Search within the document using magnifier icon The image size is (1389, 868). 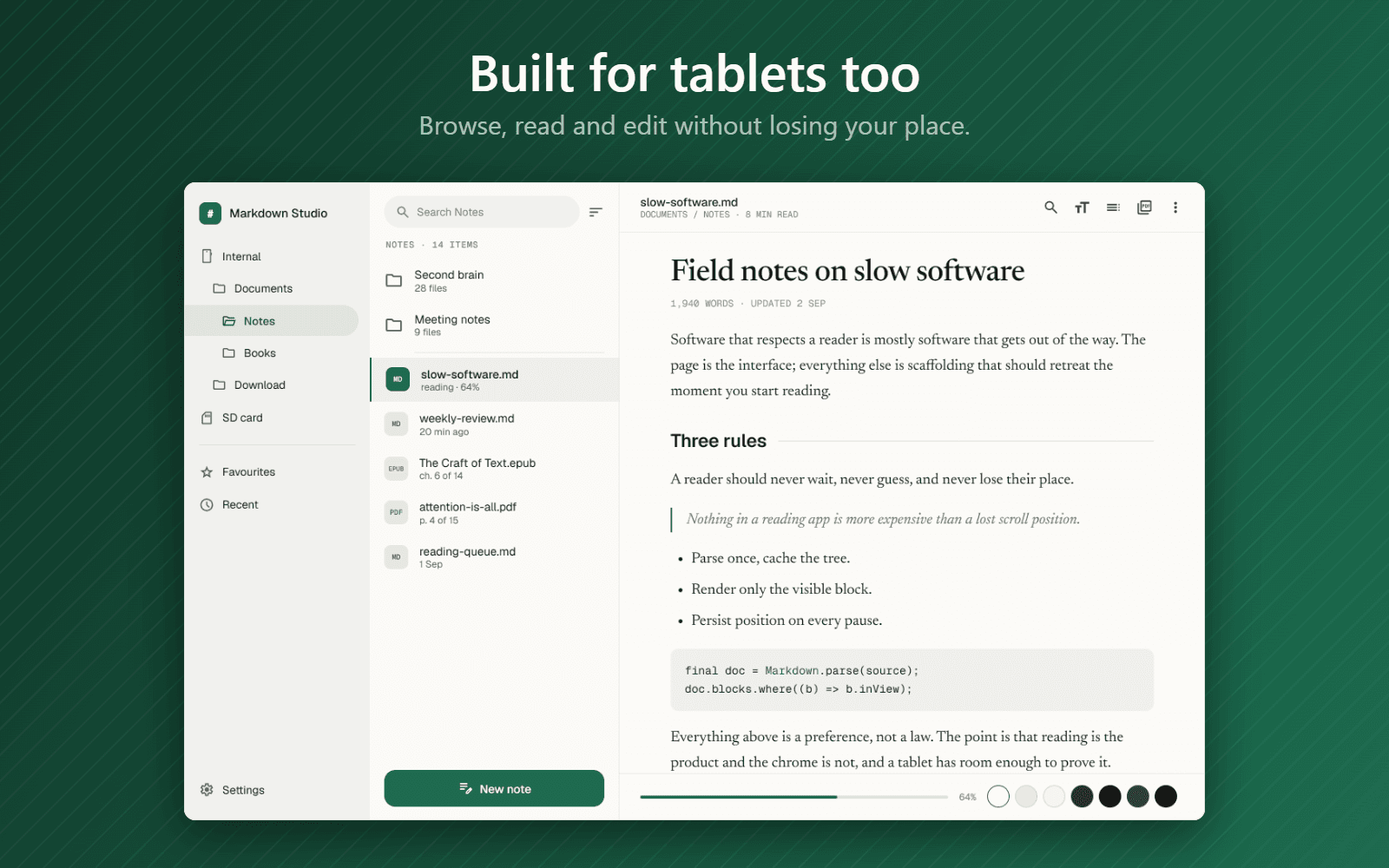pos(1050,207)
